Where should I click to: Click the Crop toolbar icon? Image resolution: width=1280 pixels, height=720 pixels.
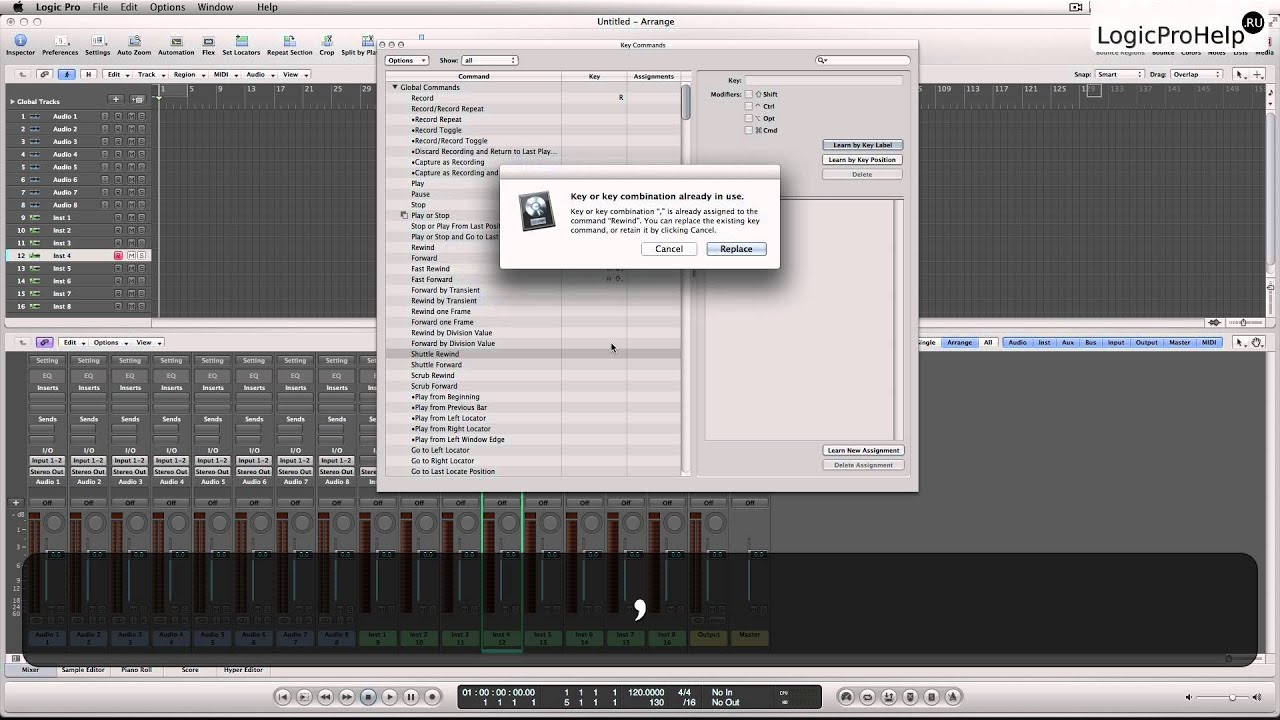click(x=327, y=45)
